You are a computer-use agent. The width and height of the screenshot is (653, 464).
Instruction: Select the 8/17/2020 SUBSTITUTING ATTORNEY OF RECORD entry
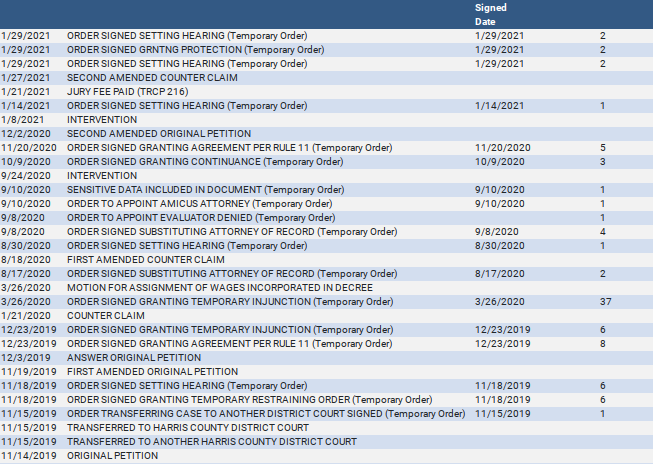pos(232,274)
